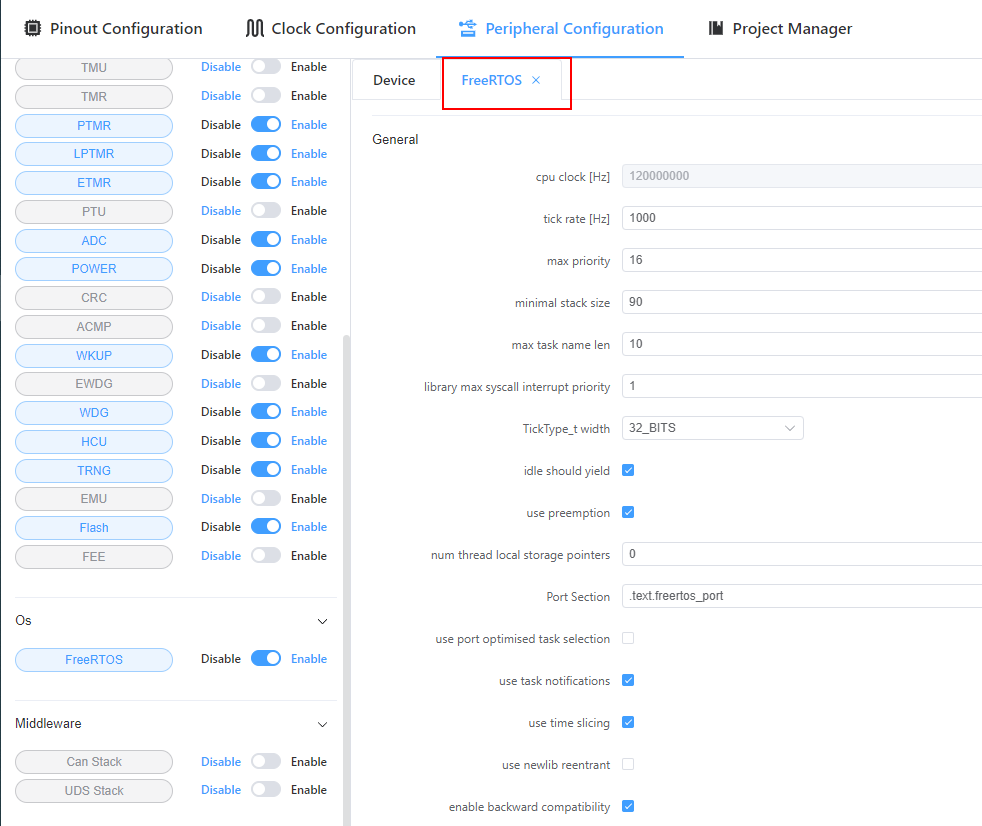Viewport: 982px width, 826px height.
Task: Turn on the FEE switch
Action: (266, 555)
